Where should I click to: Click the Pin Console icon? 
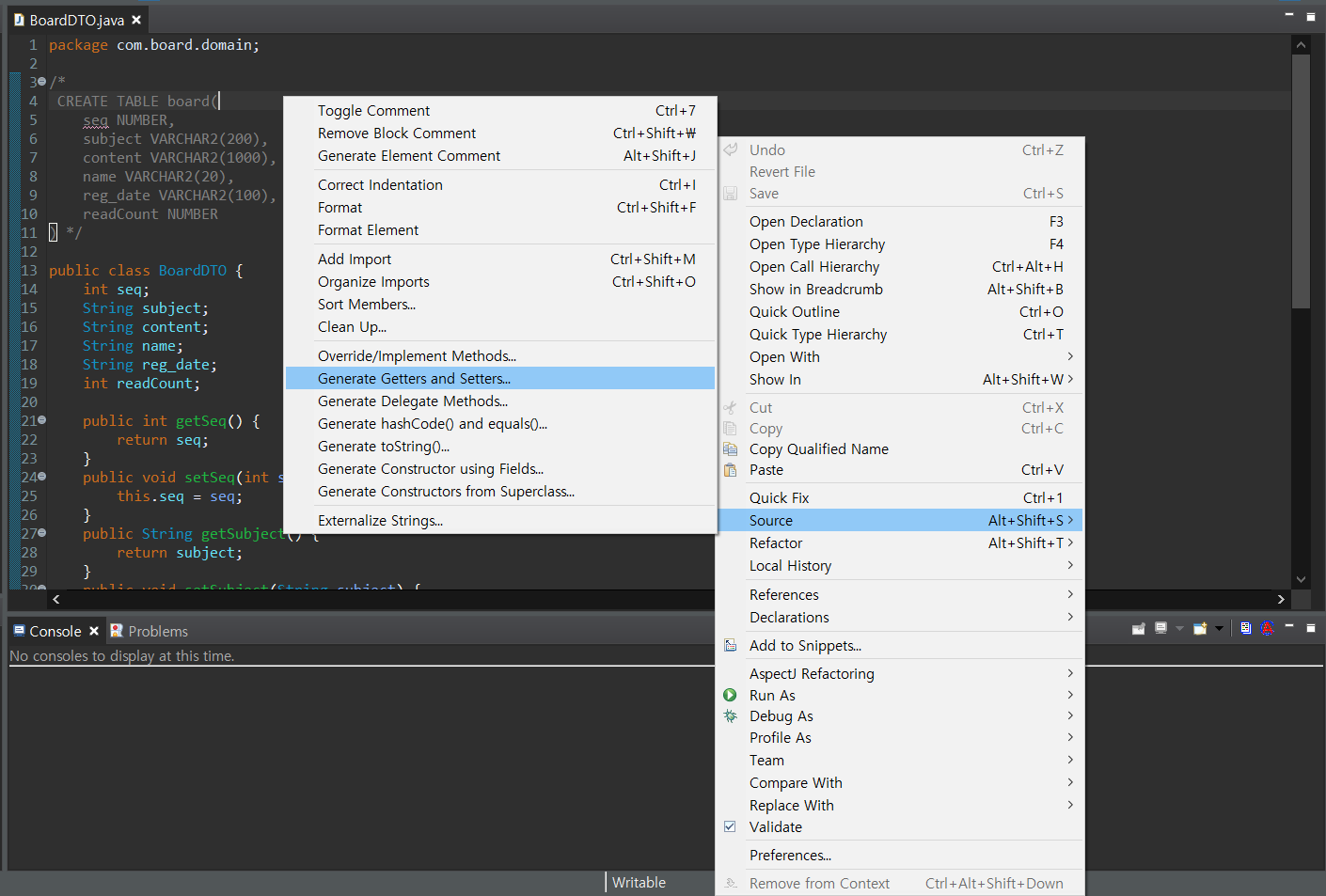1138,628
